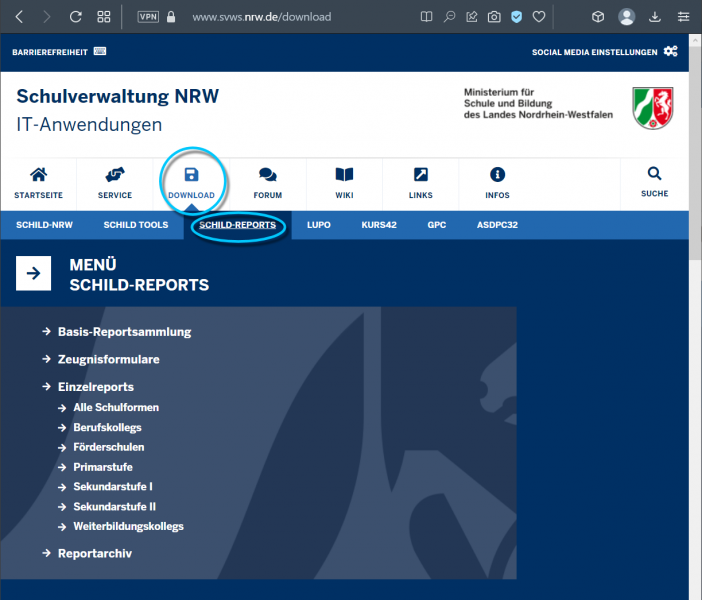Open Social Media Einstellungen

coord(595,52)
